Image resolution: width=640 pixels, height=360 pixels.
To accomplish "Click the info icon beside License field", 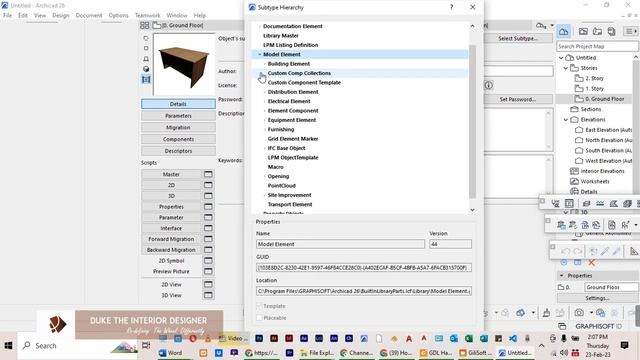I will click(489, 85).
